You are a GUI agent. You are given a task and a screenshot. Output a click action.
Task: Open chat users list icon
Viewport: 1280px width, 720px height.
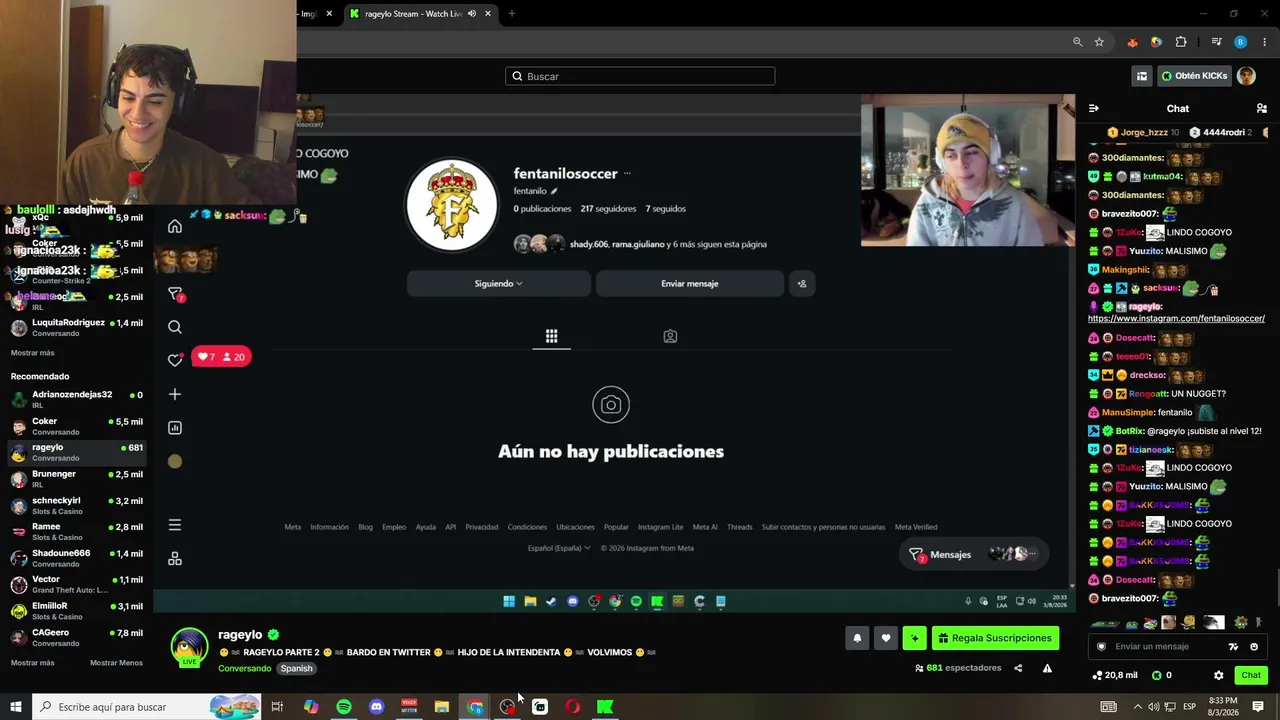[1261, 108]
